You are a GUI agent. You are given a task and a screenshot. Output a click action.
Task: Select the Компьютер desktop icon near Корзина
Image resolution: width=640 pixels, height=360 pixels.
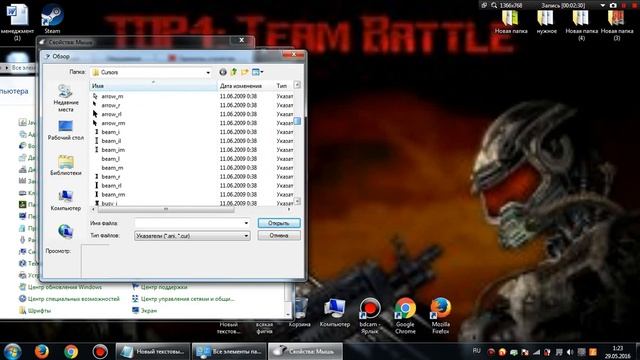point(335,313)
